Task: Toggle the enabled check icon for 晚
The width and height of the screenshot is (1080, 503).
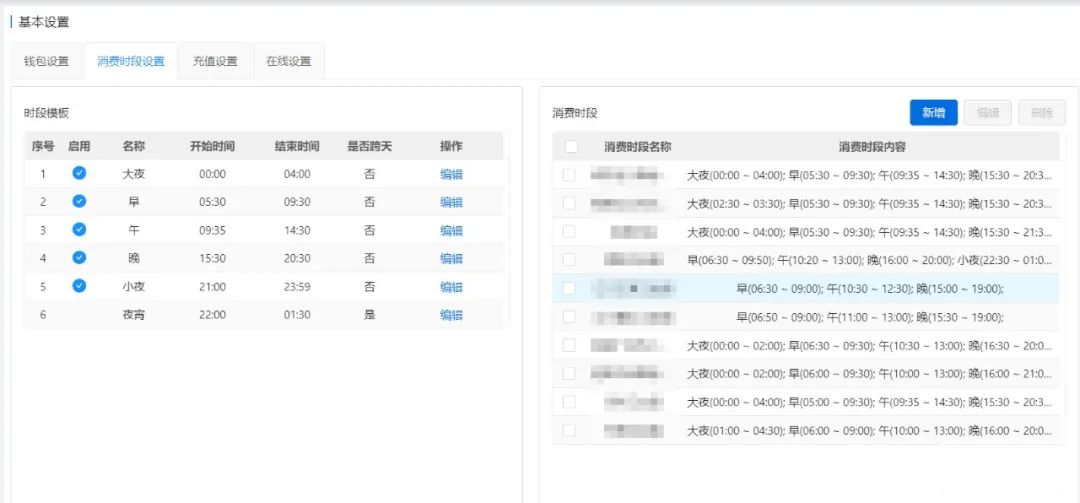Action: [x=79, y=258]
